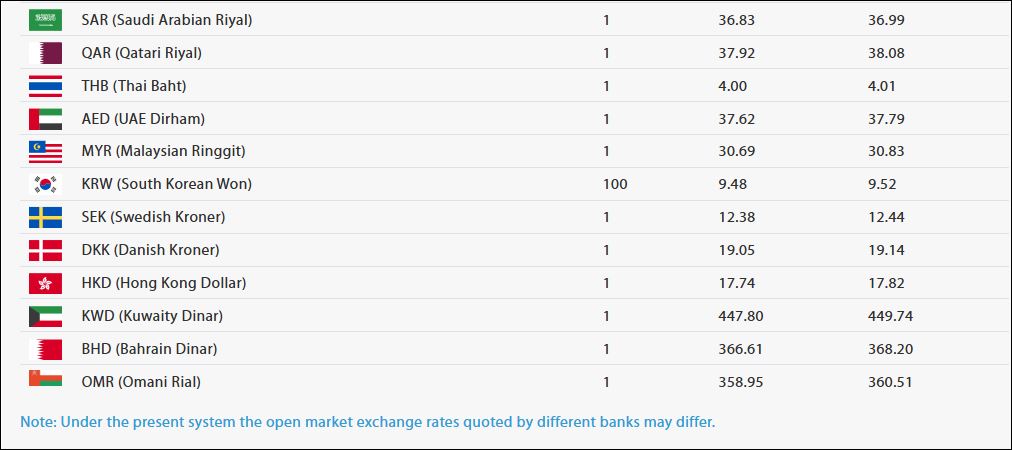
Task: Click the 368.20 Bahrain Dinar rate
Action: tap(891, 349)
